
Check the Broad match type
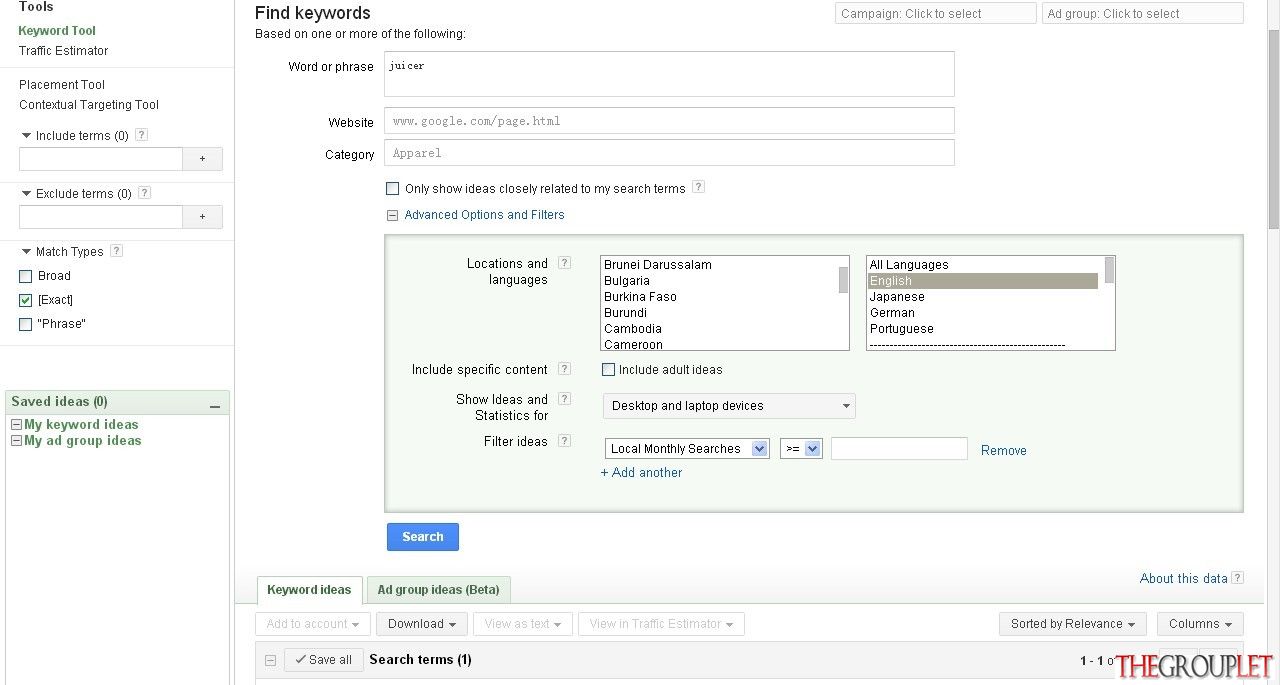pyautogui.click(x=26, y=276)
